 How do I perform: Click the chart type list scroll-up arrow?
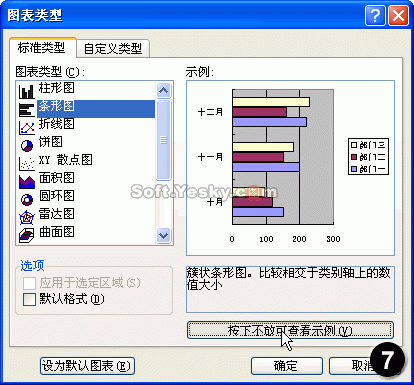(x=163, y=90)
